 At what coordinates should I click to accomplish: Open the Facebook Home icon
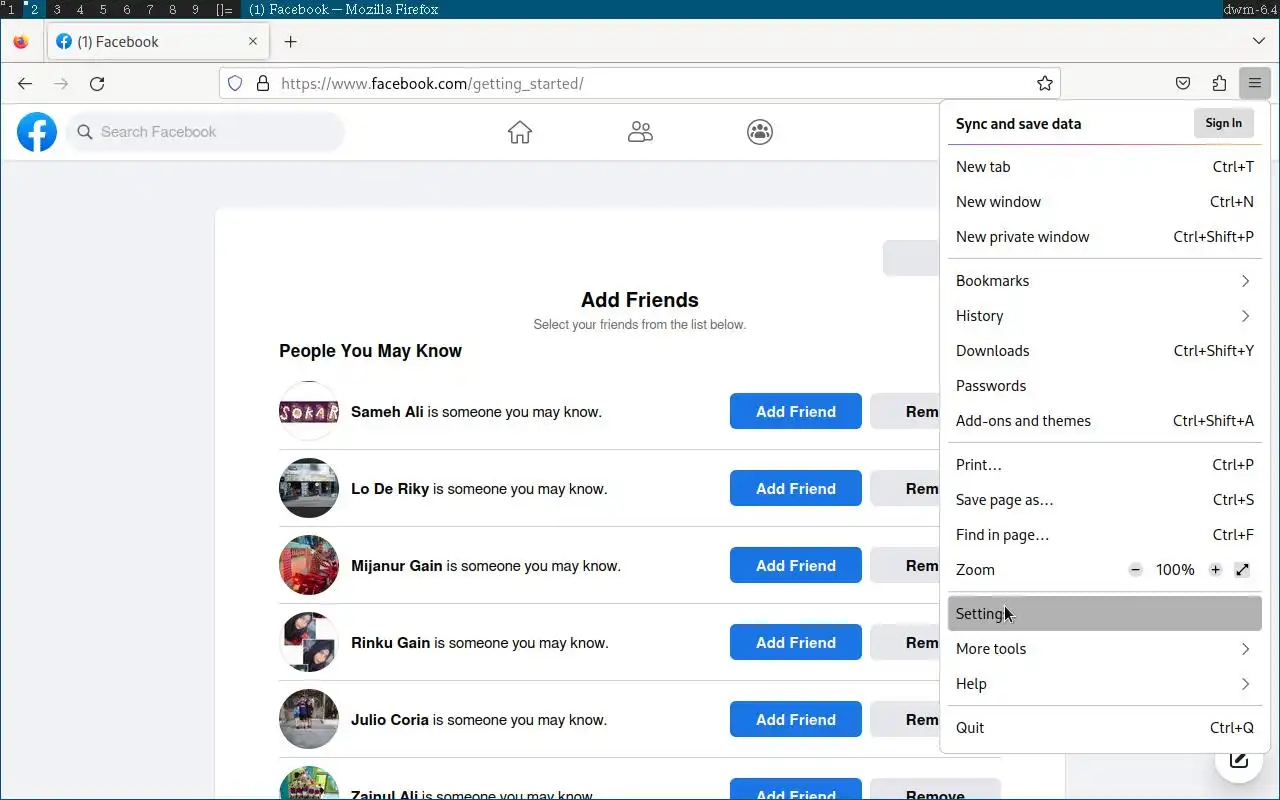pyautogui.click(x=520, y=132)
